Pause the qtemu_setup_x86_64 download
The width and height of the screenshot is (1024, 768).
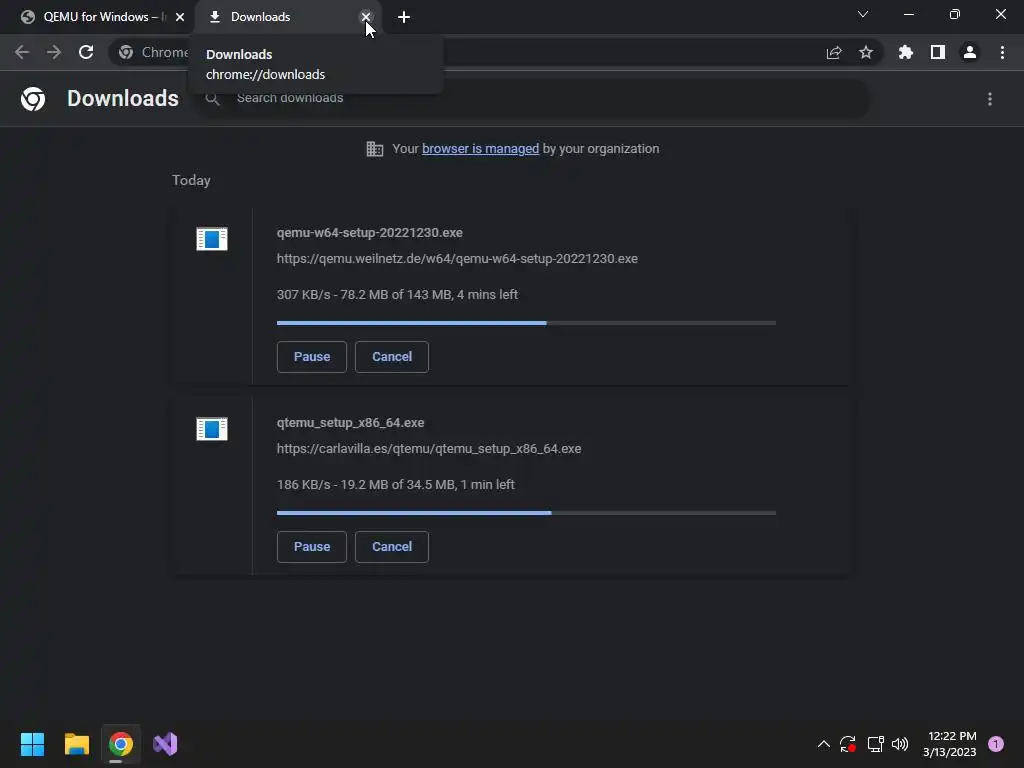[312, 547]
